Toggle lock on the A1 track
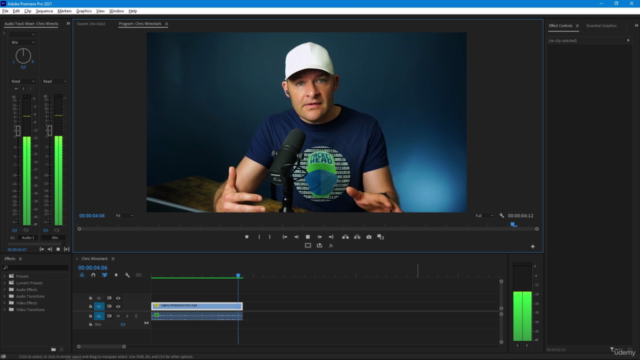Screen dimensions: 640x360 91,316
